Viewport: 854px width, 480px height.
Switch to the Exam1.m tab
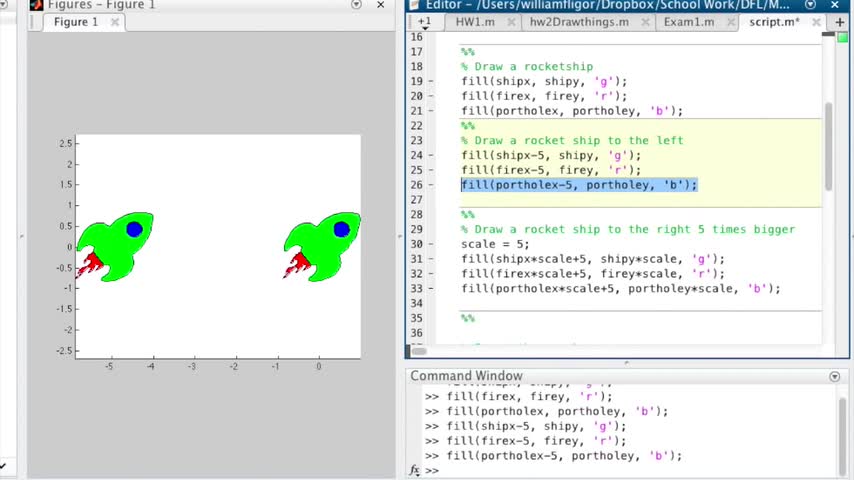[x=688, y=22]
